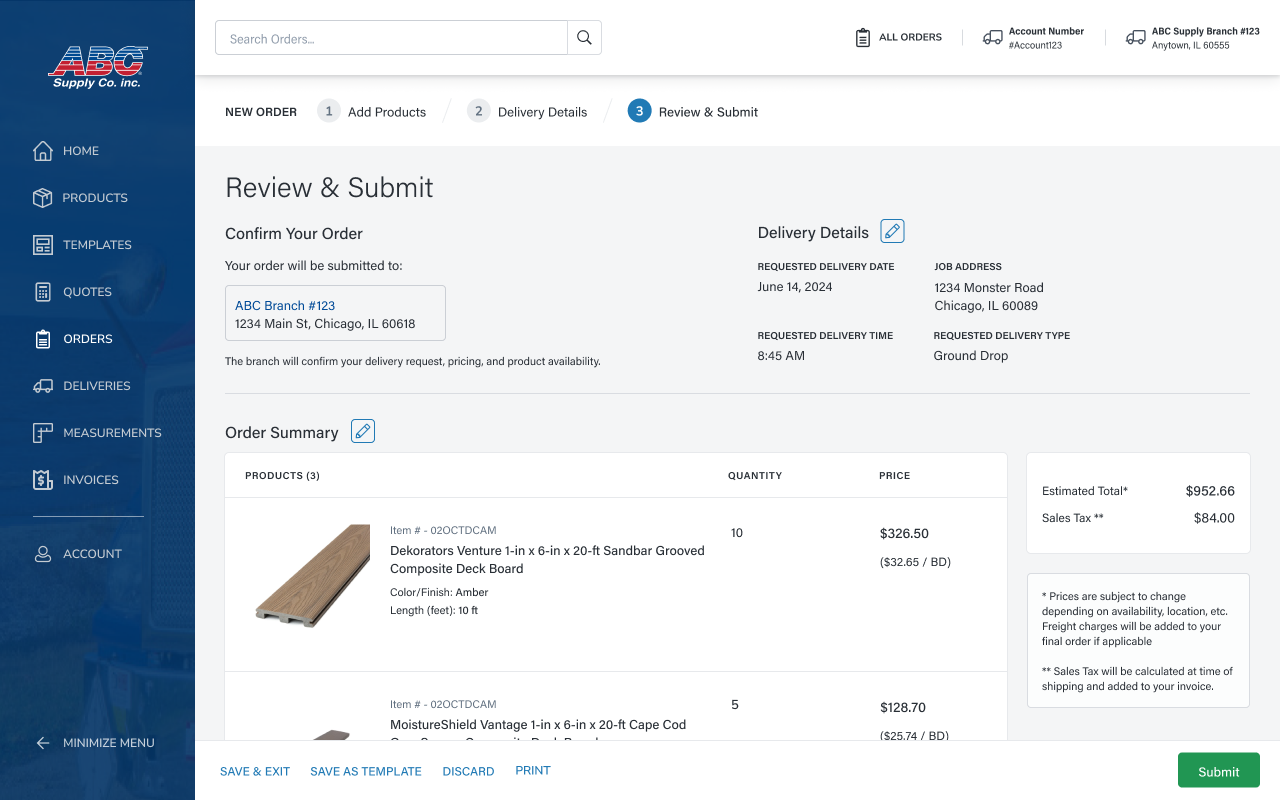1280x800 pixels.
Task: Click the Account person icon
Action: [x=43, y=554]
